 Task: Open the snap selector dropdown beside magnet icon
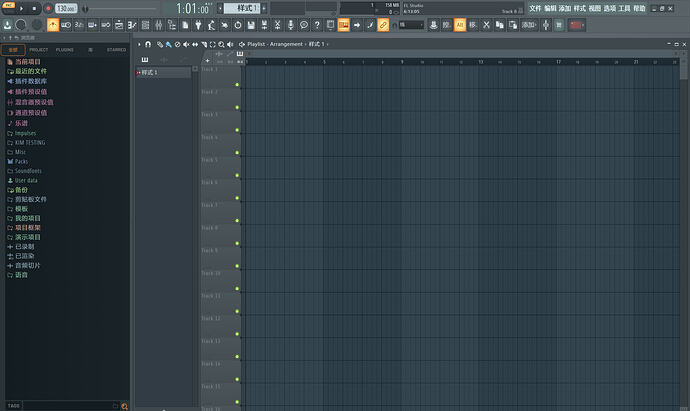(x=411, y=25)
